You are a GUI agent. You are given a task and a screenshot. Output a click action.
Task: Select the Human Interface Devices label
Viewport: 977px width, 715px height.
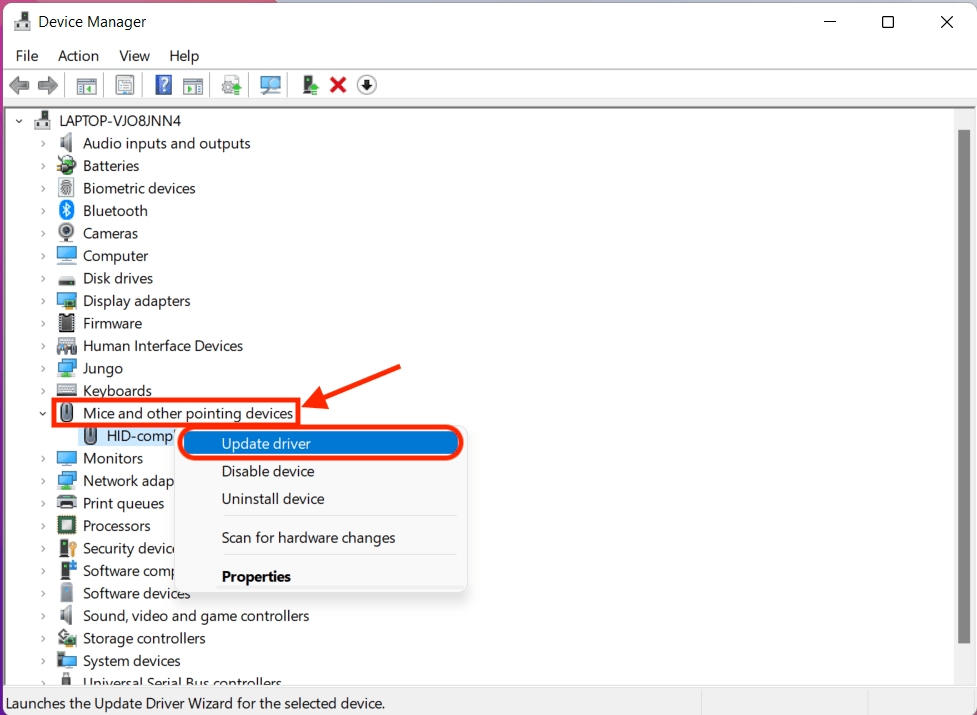coord(163,346)
